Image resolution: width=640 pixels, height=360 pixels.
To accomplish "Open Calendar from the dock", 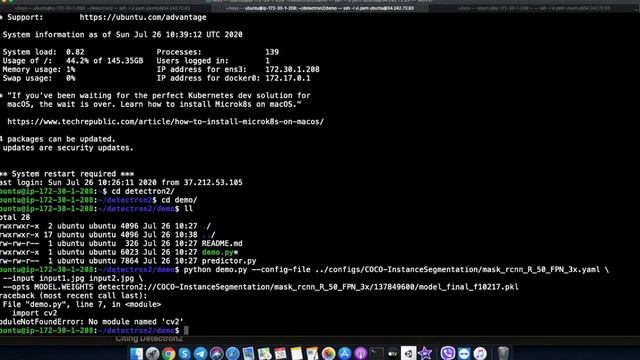I will click(280, 353).
